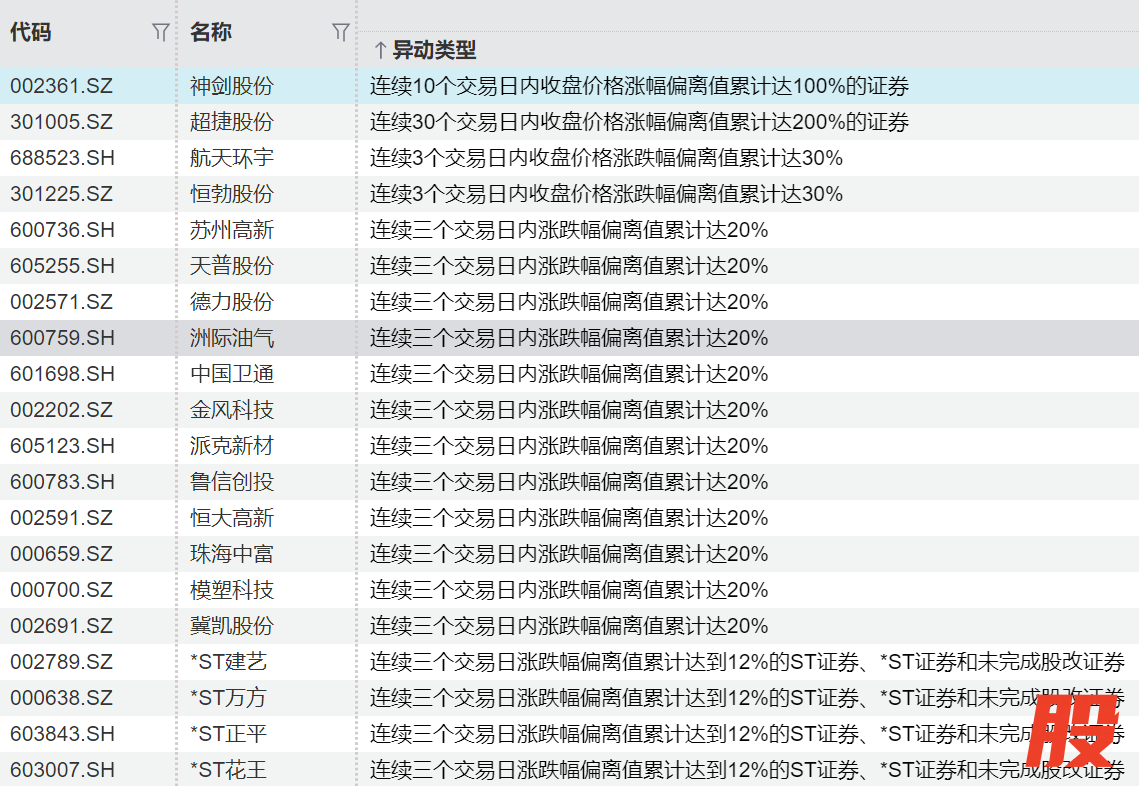The width and height of the screenshot is (1139, 786).
Task: Select the 鲁信创投 stock name
Action: (232, 482)
